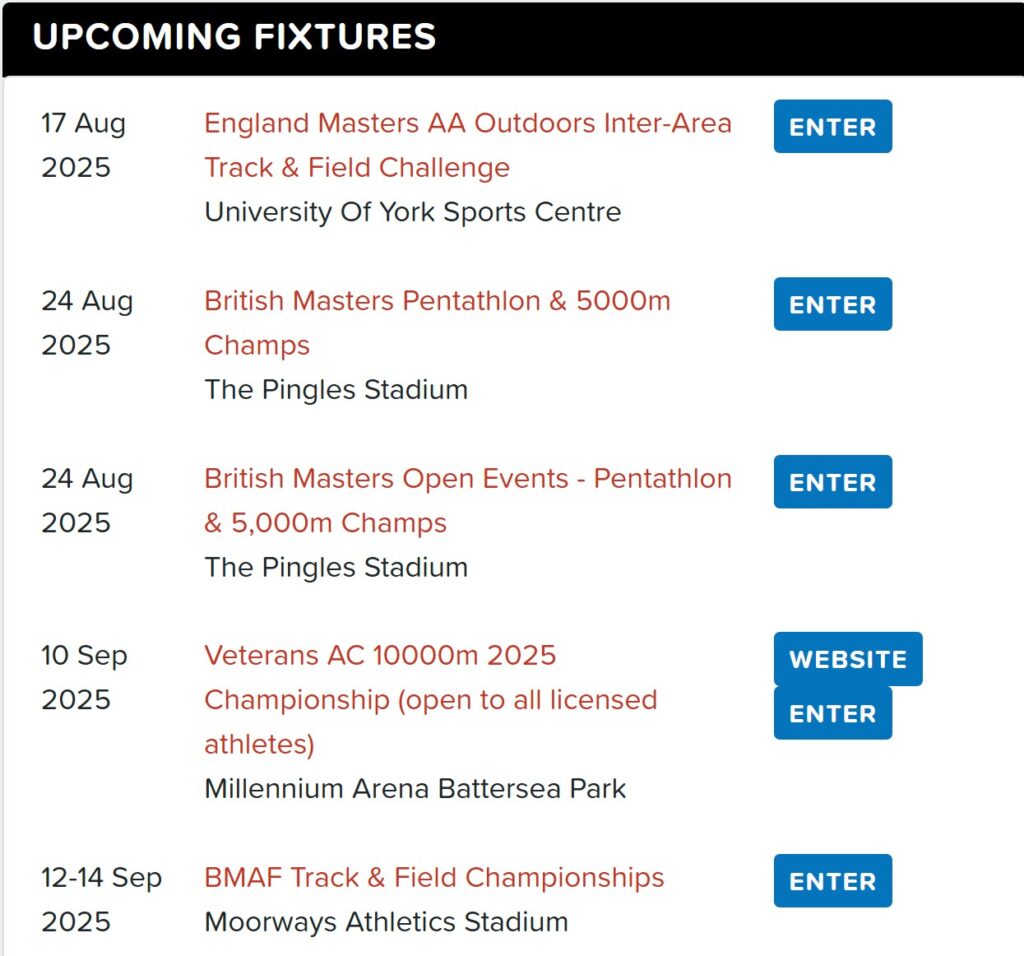Open BMAF Track & Field Championships link
The height and width of the screenshot is (956, 1024).
[434, 877]
